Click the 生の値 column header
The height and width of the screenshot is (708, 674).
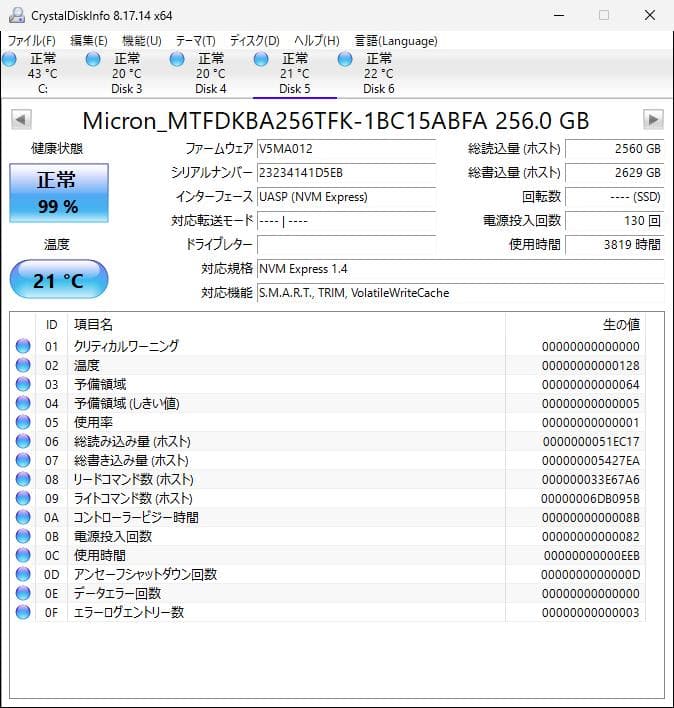tap(575, 324)
